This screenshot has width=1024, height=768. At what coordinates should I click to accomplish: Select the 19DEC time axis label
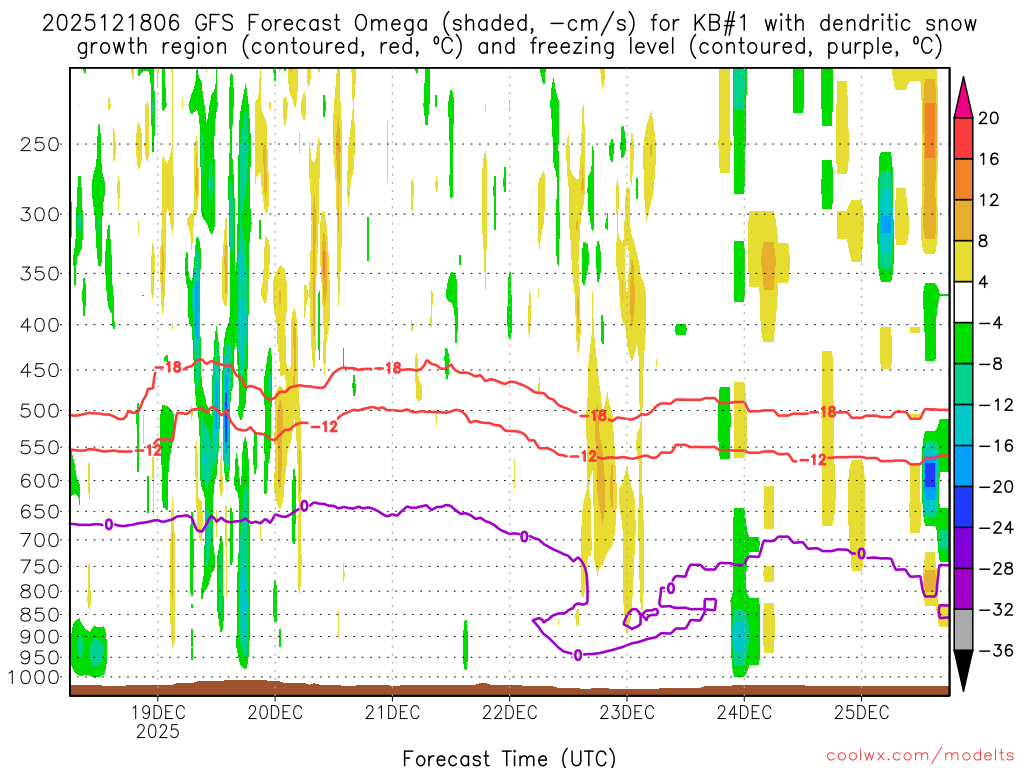pyautogui.click(x=157, y=712)
